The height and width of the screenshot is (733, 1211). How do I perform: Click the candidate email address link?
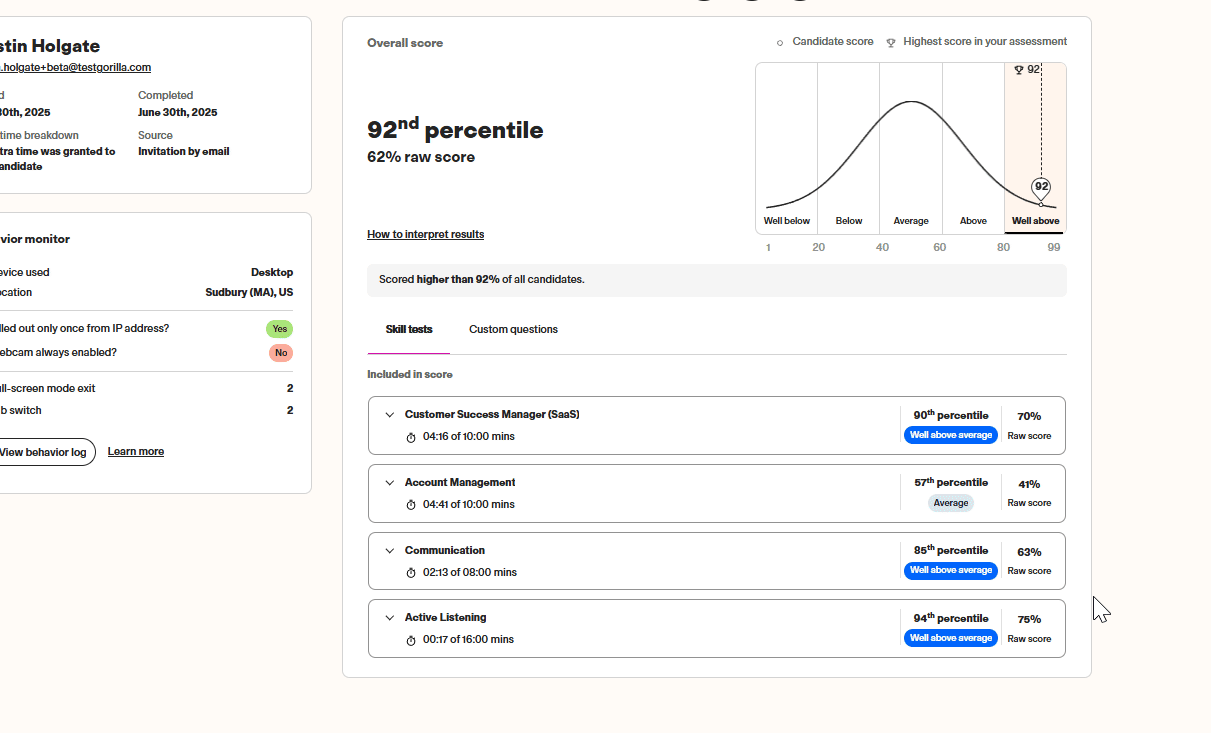(75, 67)
